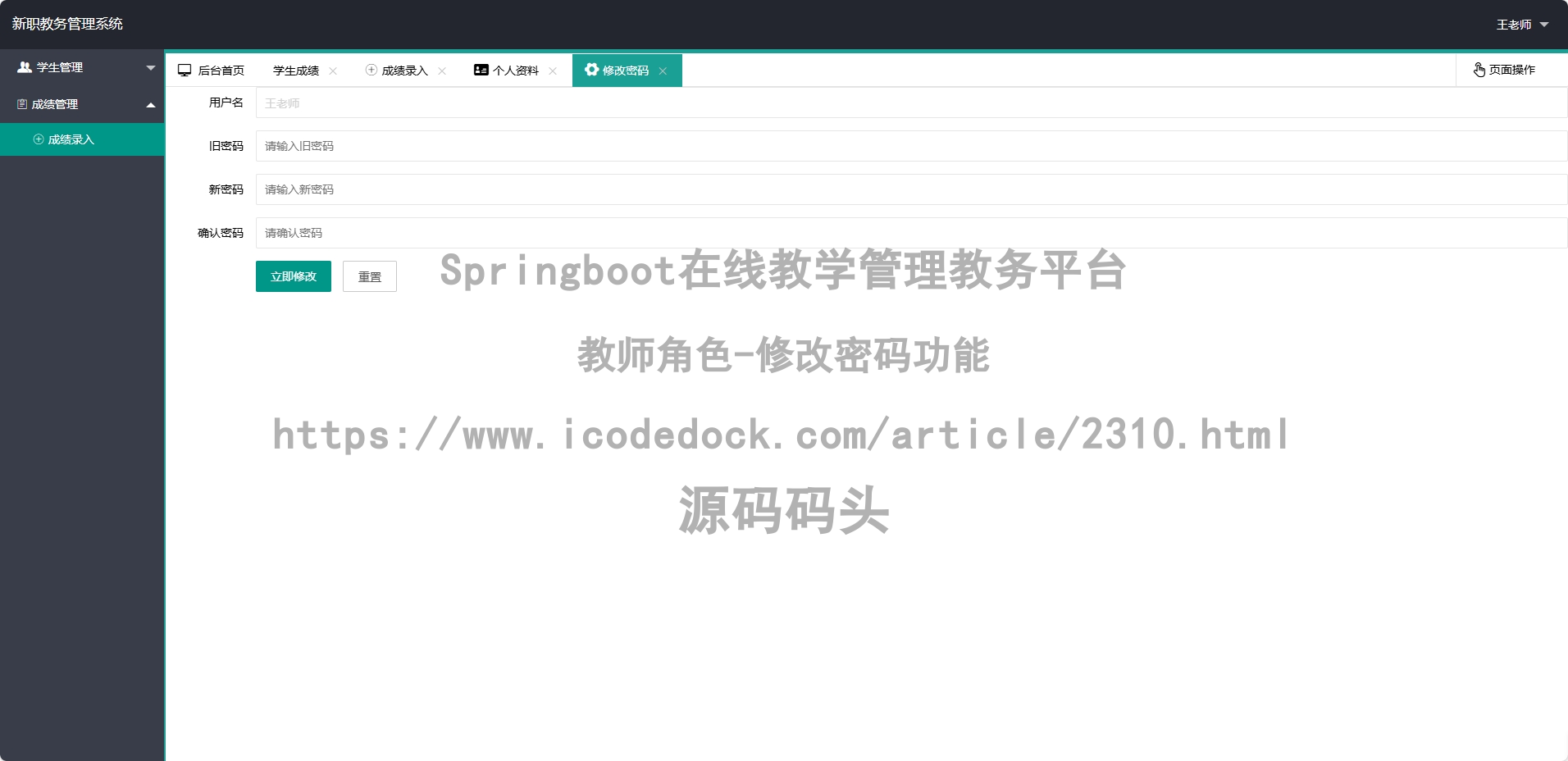This screenshot has height=761, width=1568.
Task: Click the gear icon on 修改密码 tab
Action: pos(591,70)
